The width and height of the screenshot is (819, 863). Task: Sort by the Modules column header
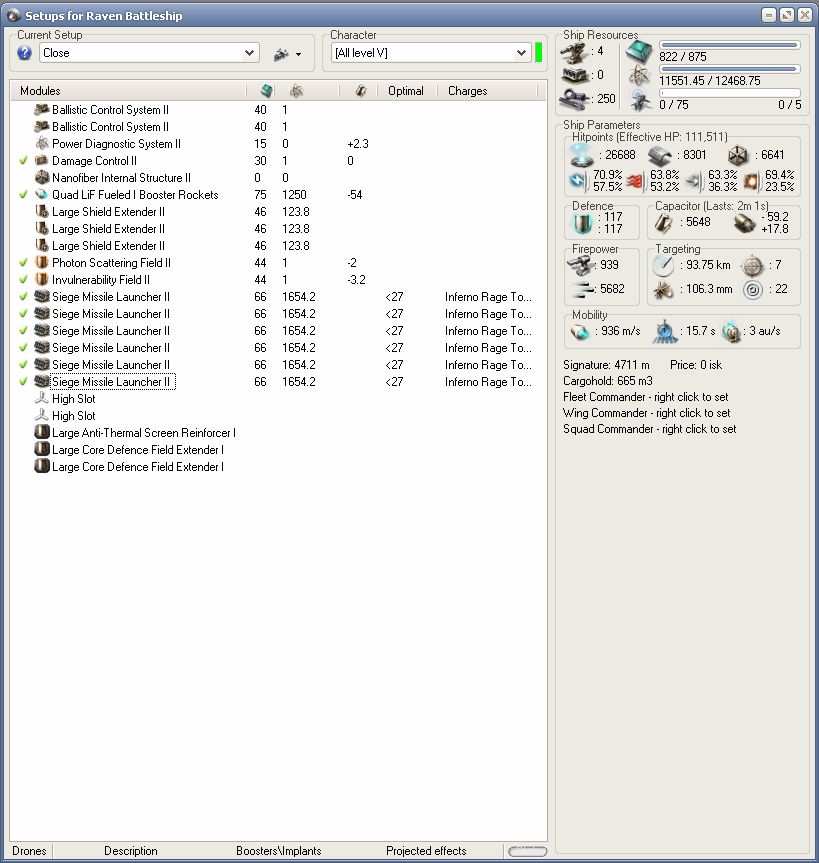(x=40, y=91)
